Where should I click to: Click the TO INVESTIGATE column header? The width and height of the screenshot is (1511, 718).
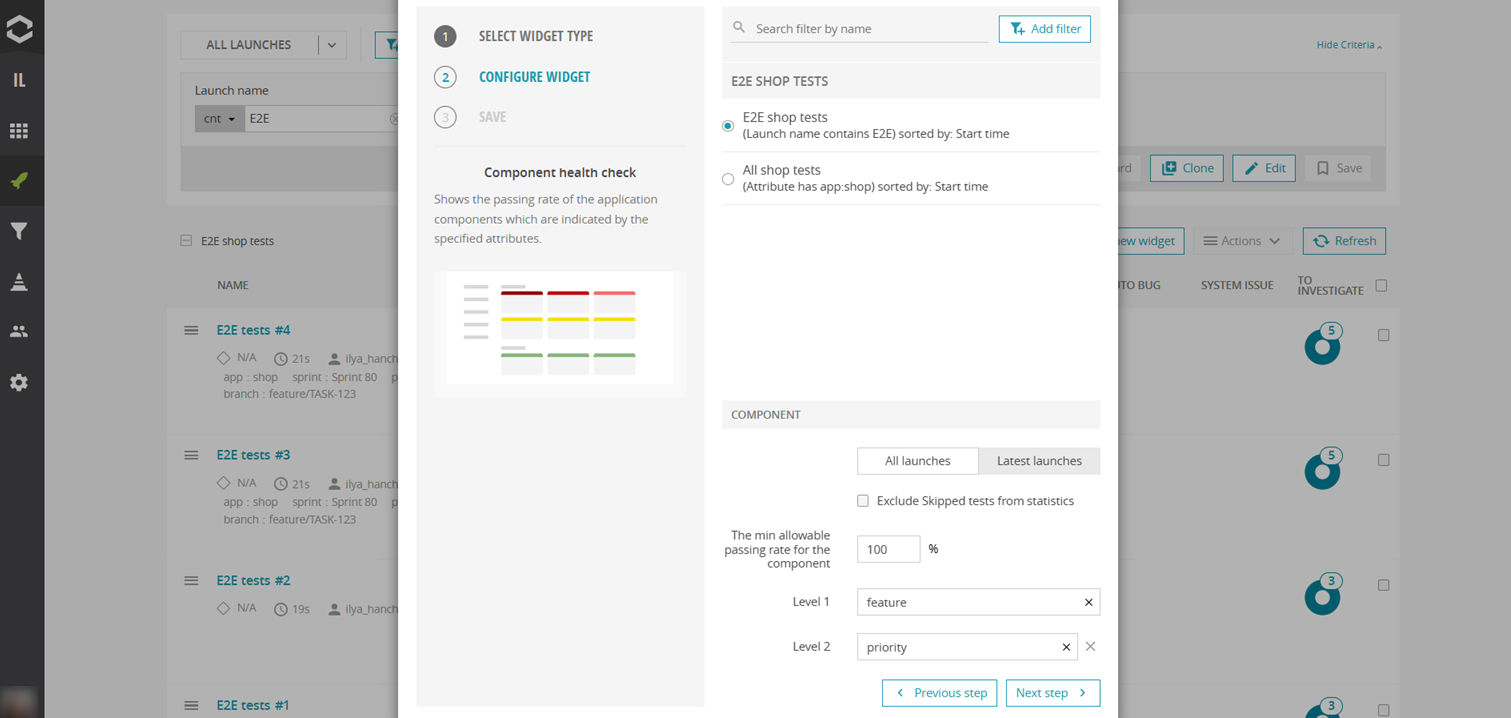[1330, 285]
